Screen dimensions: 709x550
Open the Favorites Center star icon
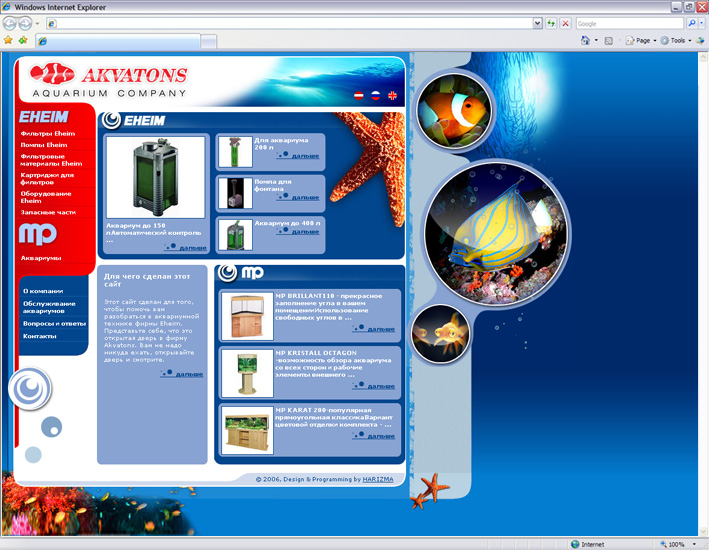pos(8,40)
